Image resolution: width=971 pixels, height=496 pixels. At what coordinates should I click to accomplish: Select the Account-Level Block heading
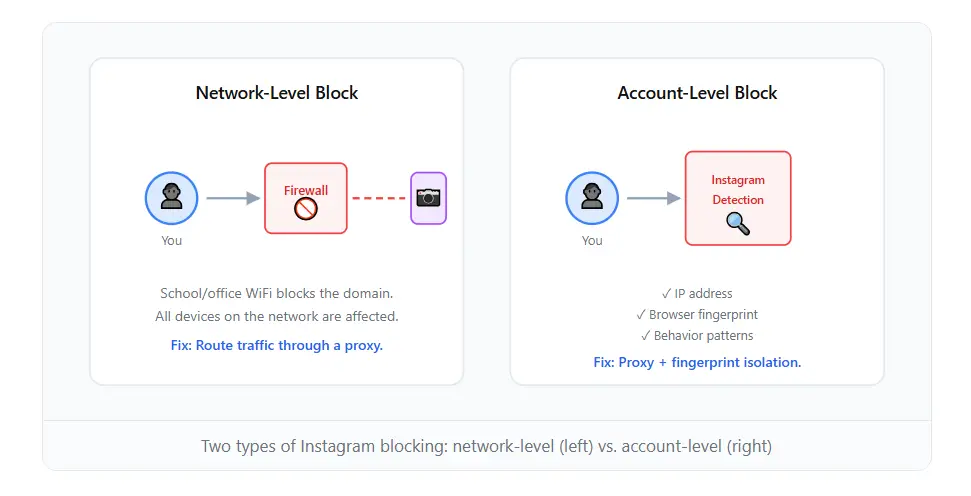697,93
